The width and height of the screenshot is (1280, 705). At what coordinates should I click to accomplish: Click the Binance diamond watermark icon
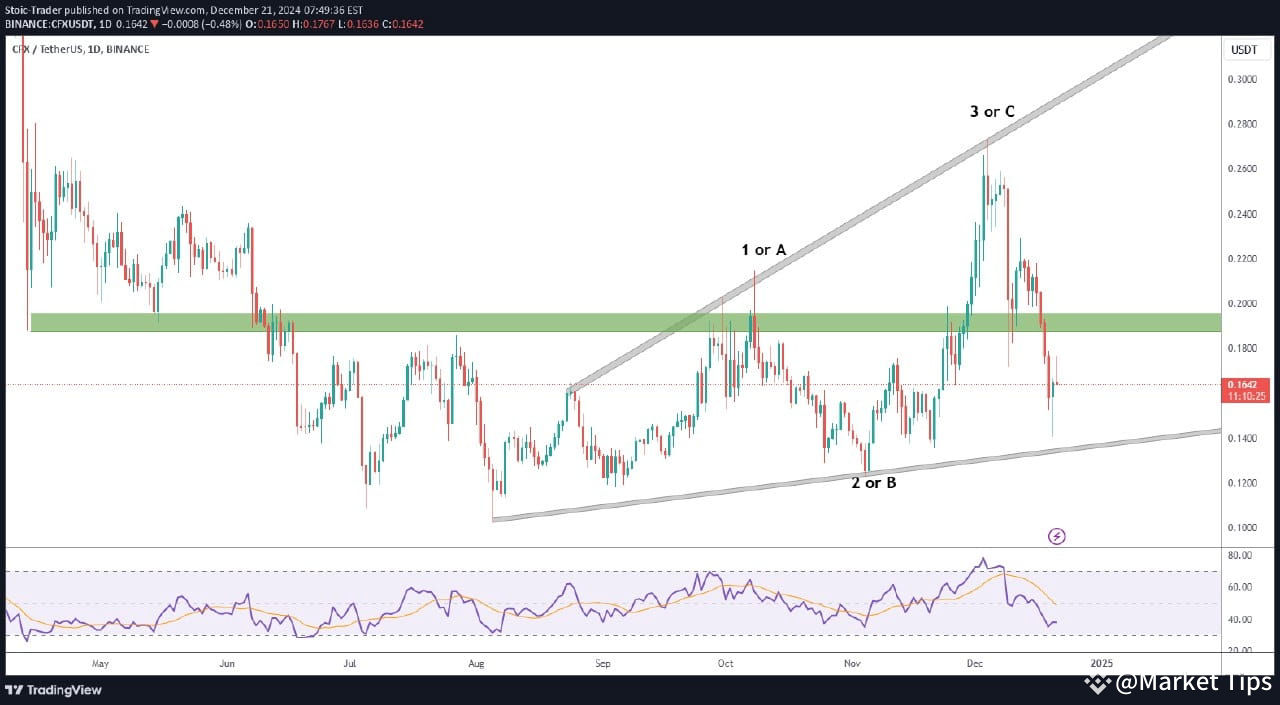pyautogui.click(x=1096, y=685)
